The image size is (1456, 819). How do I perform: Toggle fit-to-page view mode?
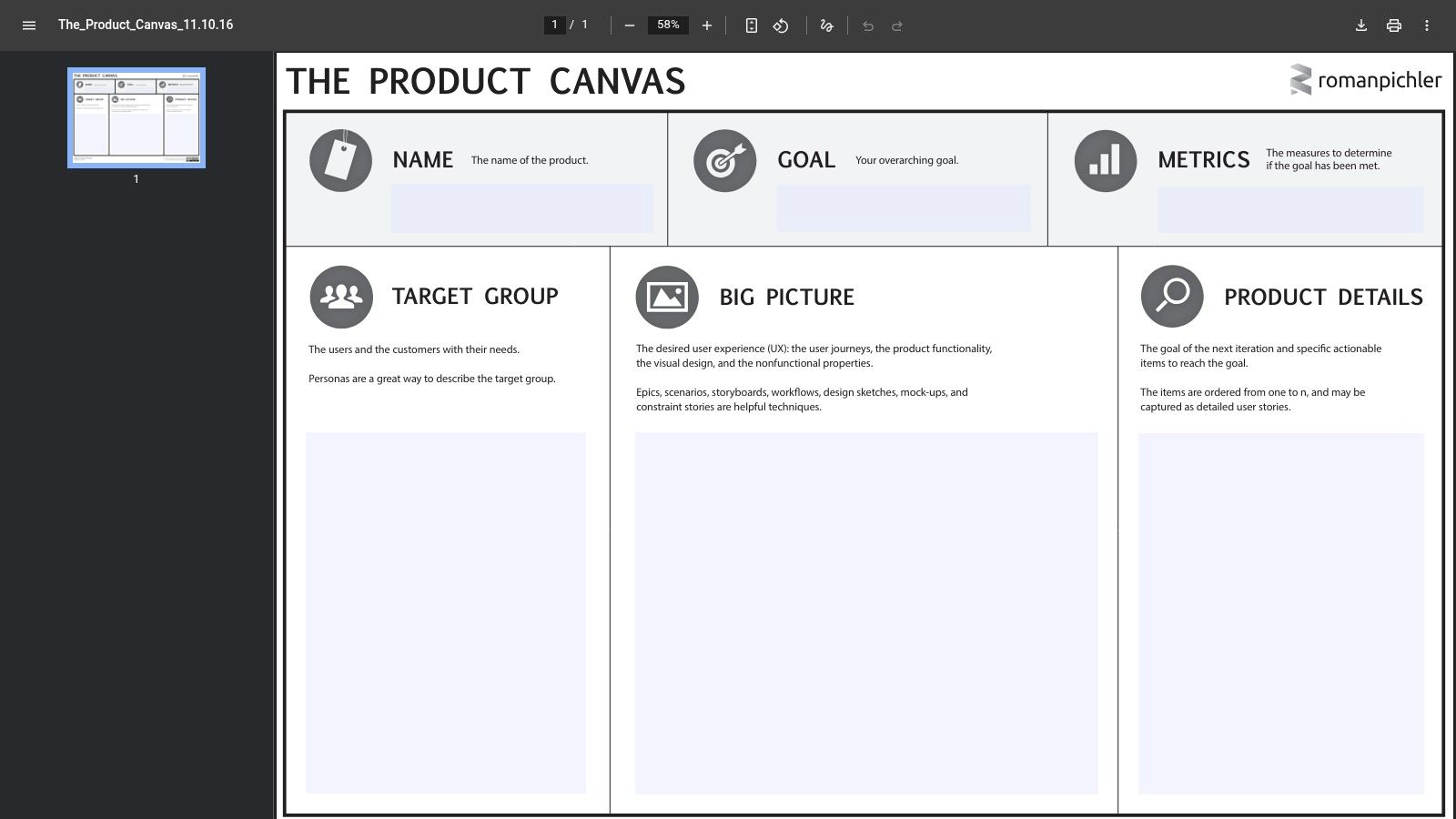pos(750,25)
